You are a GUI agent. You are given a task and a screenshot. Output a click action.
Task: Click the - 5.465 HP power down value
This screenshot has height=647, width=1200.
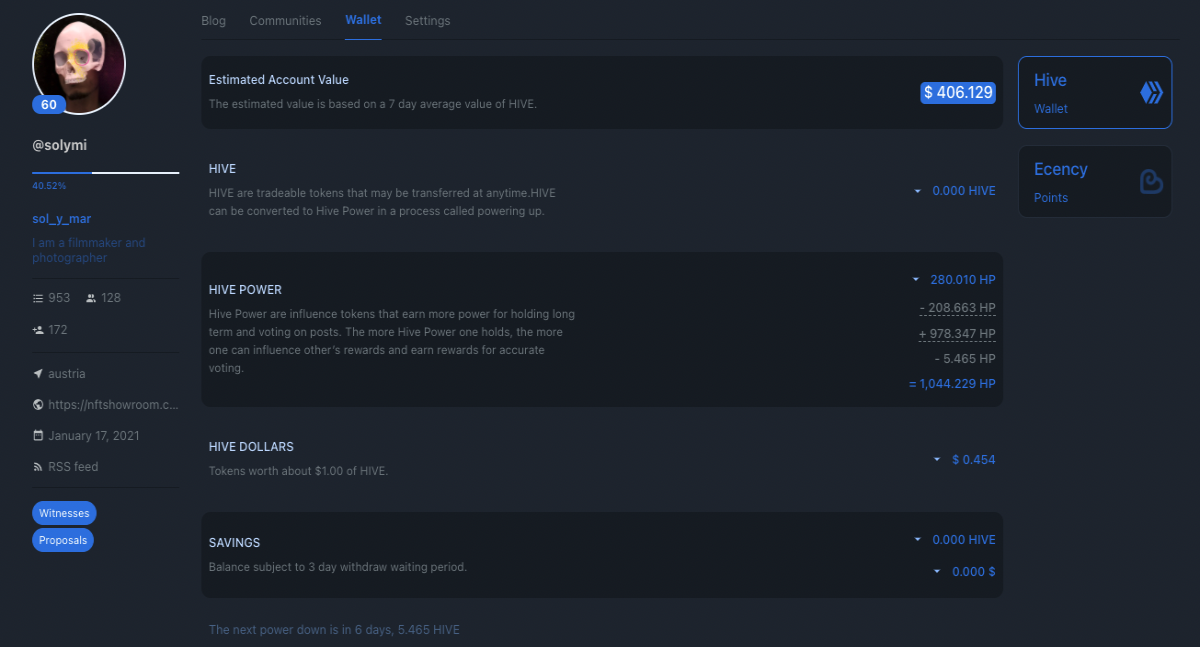click(x=964, y=358)
